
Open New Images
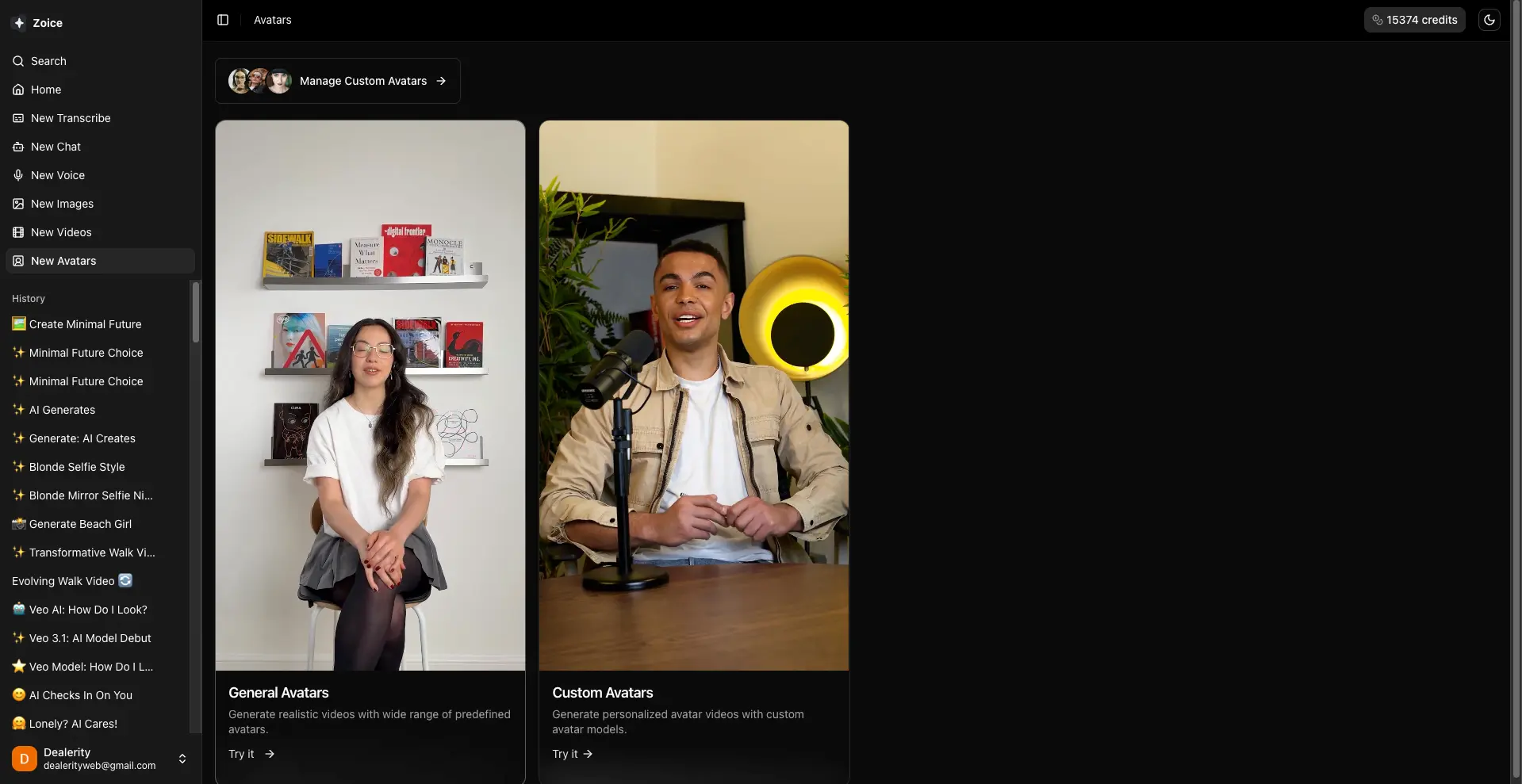click(x=100, y=204)
